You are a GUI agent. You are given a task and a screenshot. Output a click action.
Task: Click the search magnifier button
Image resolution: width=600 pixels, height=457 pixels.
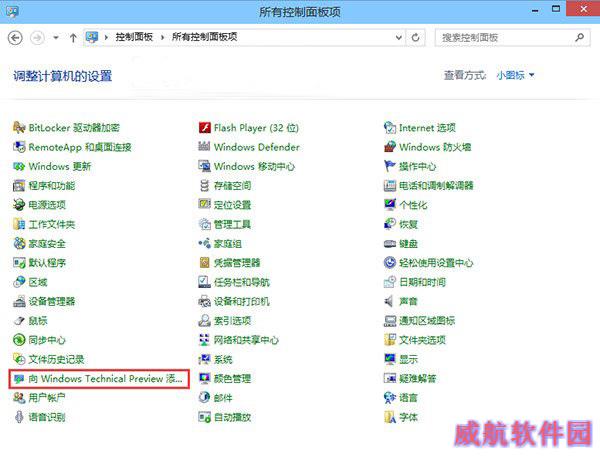(x=580, y=38)
